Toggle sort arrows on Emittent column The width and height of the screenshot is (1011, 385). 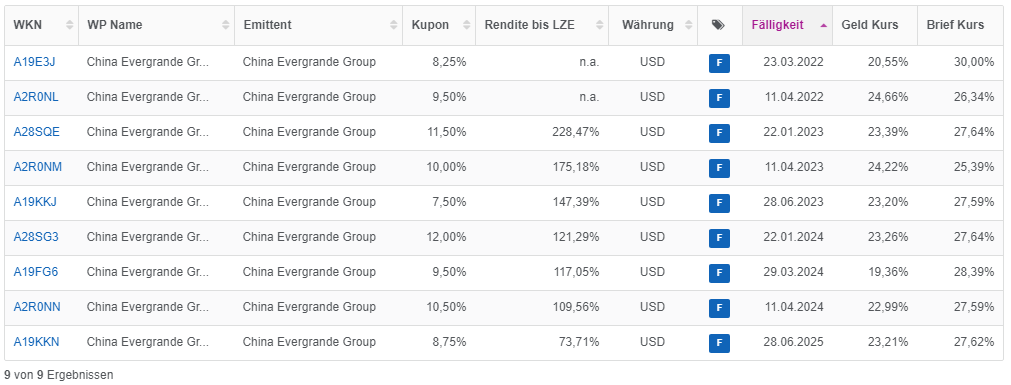click(393, 25)
